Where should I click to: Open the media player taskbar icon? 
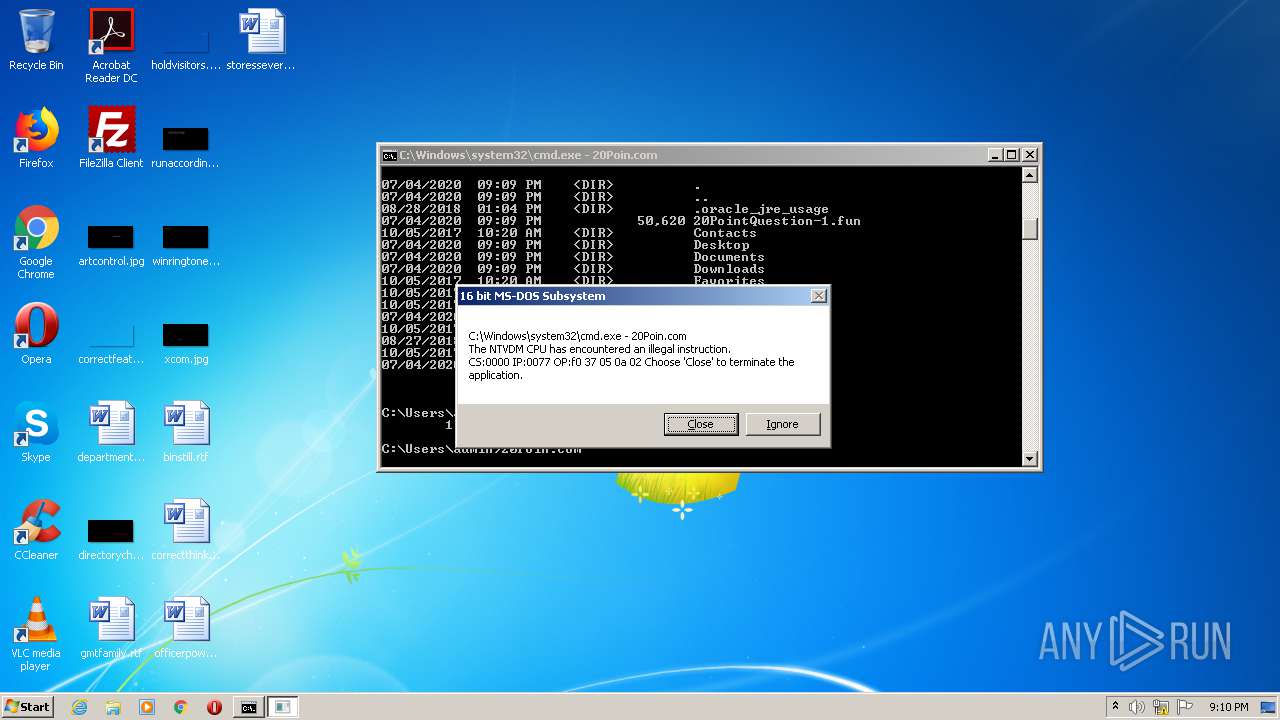147,707
